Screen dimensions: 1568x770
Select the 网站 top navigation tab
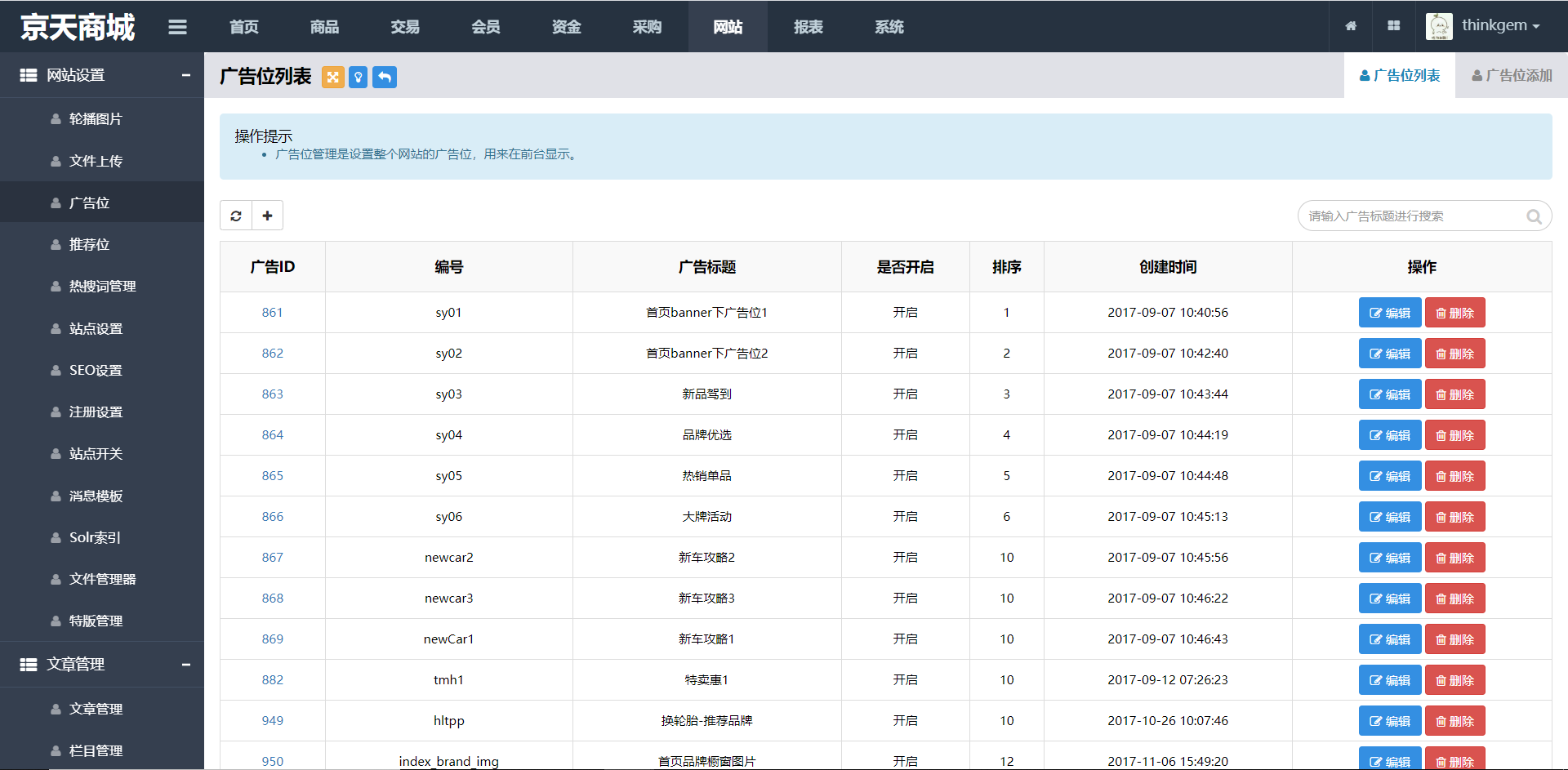728,27
